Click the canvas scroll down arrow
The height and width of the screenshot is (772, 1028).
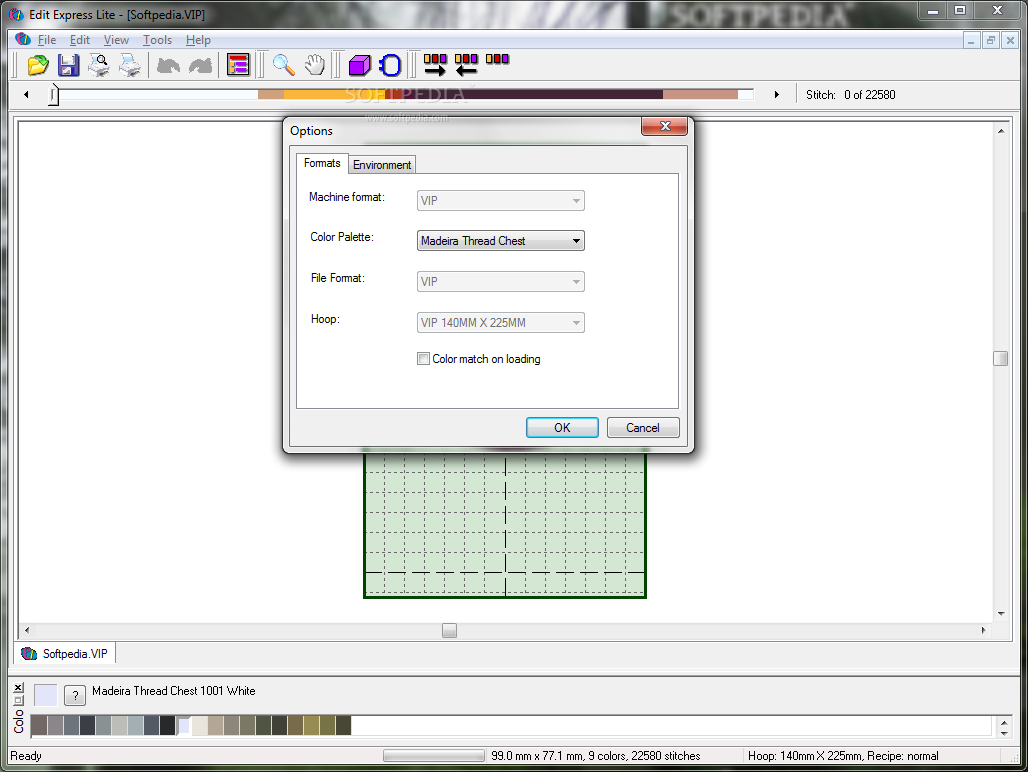pyautogui.click(x=1000, y=614)
